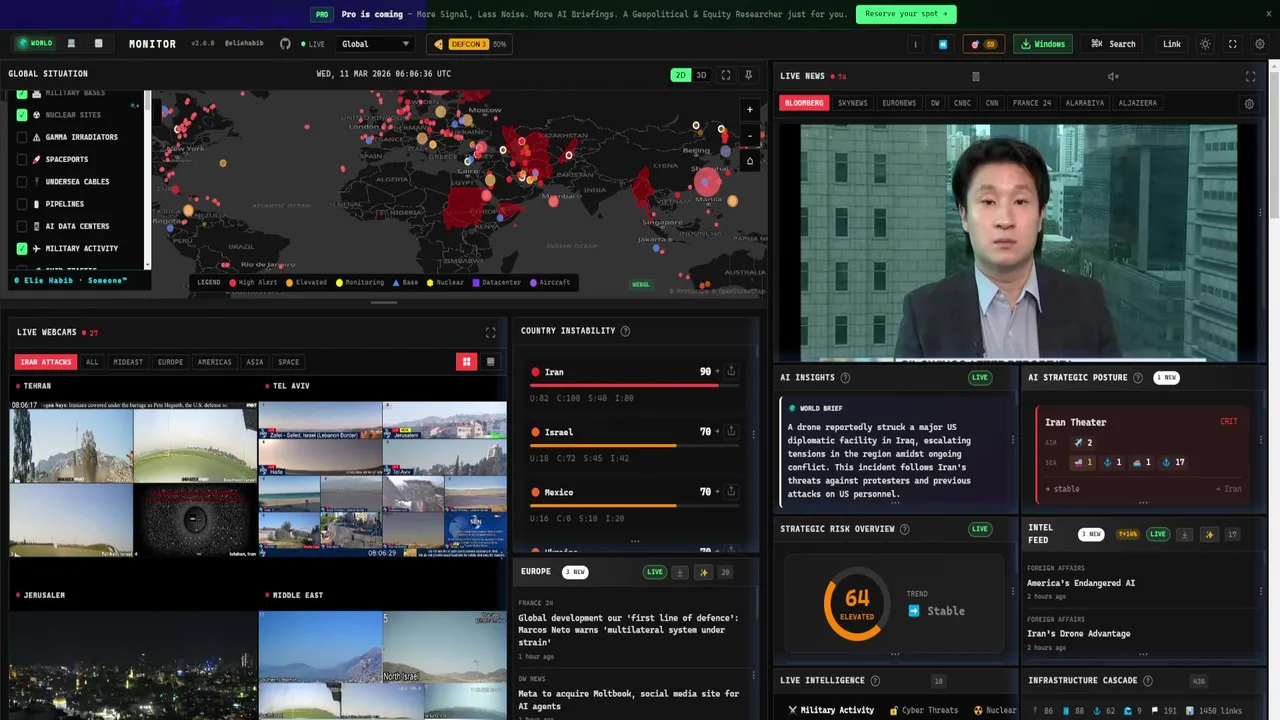
Task: Disable Military Activity layer
Action: pyautogui.click(x=22, y=248)
